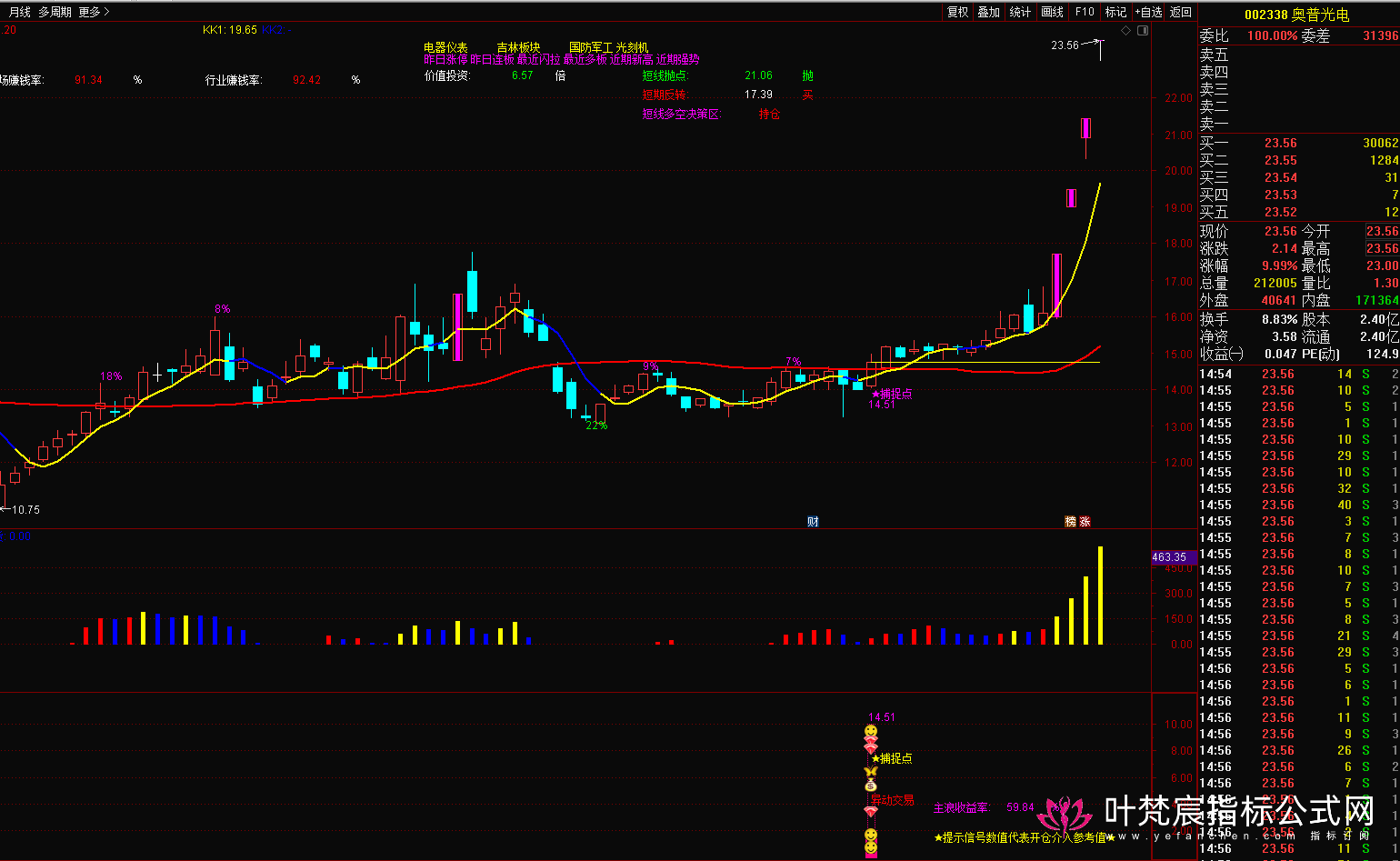The width and height of the screenshot is (1400, 861).
Task: Click the money bag signal icon
Action: click(870, 785)
